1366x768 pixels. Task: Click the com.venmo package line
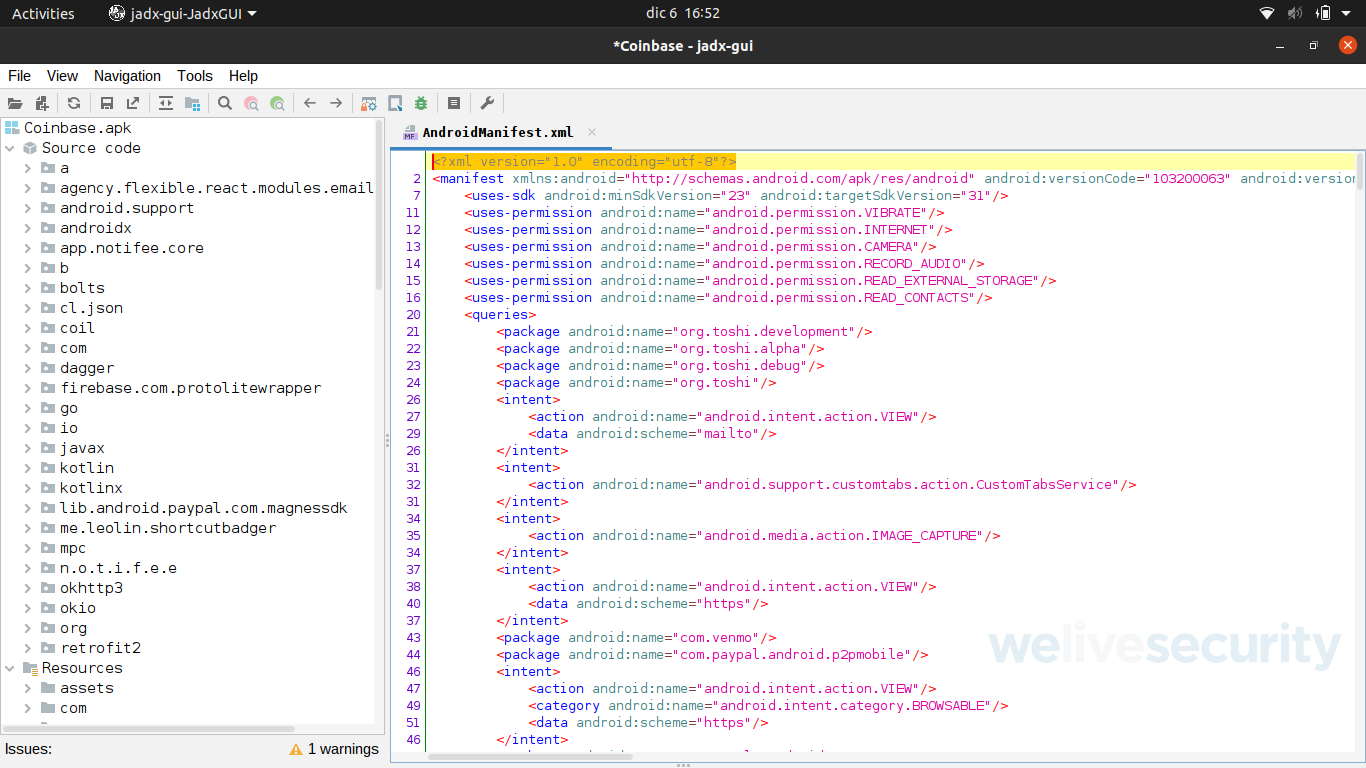point(636,638)
